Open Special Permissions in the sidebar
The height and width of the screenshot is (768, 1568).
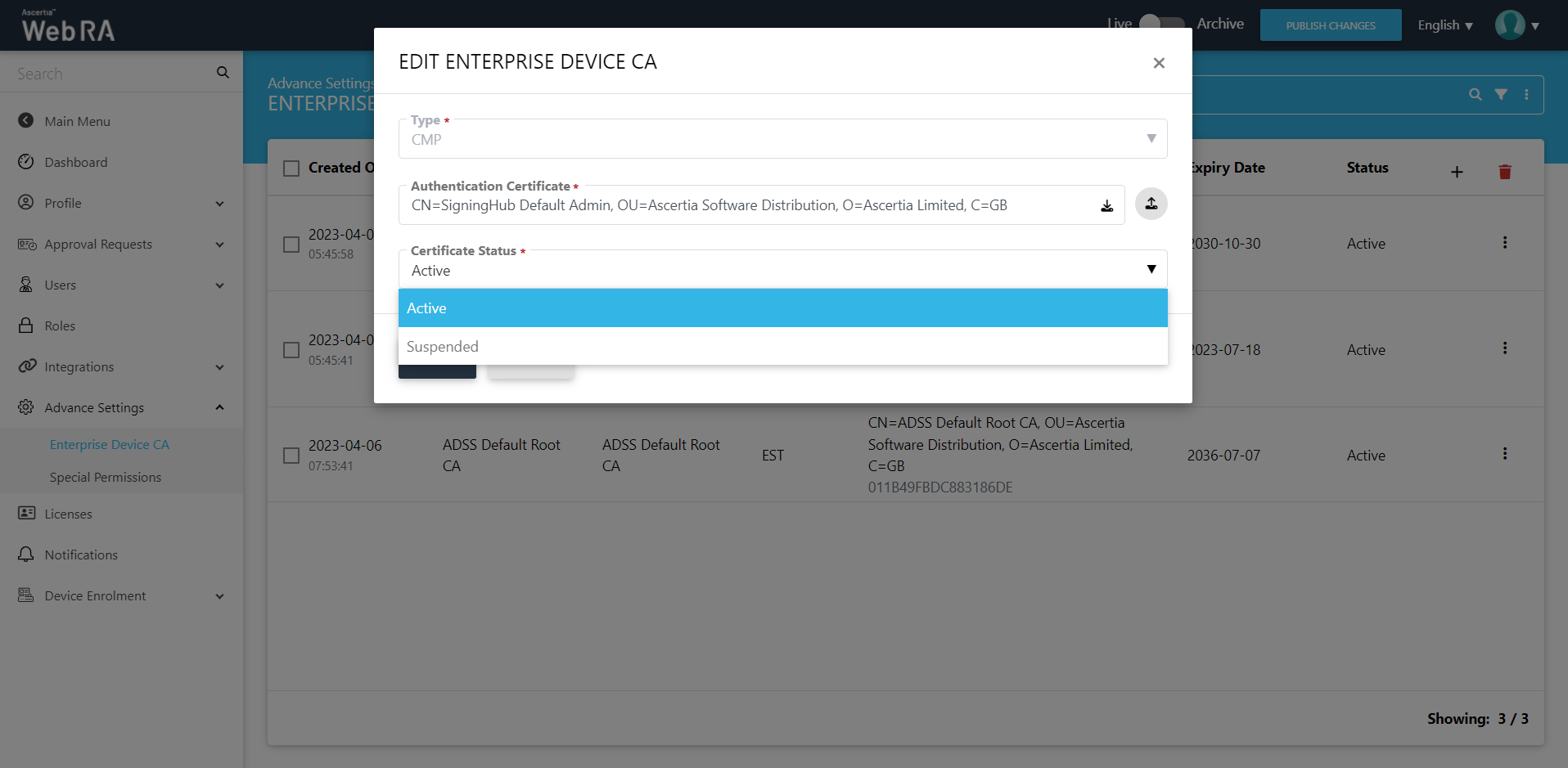(x=106, y=478)
